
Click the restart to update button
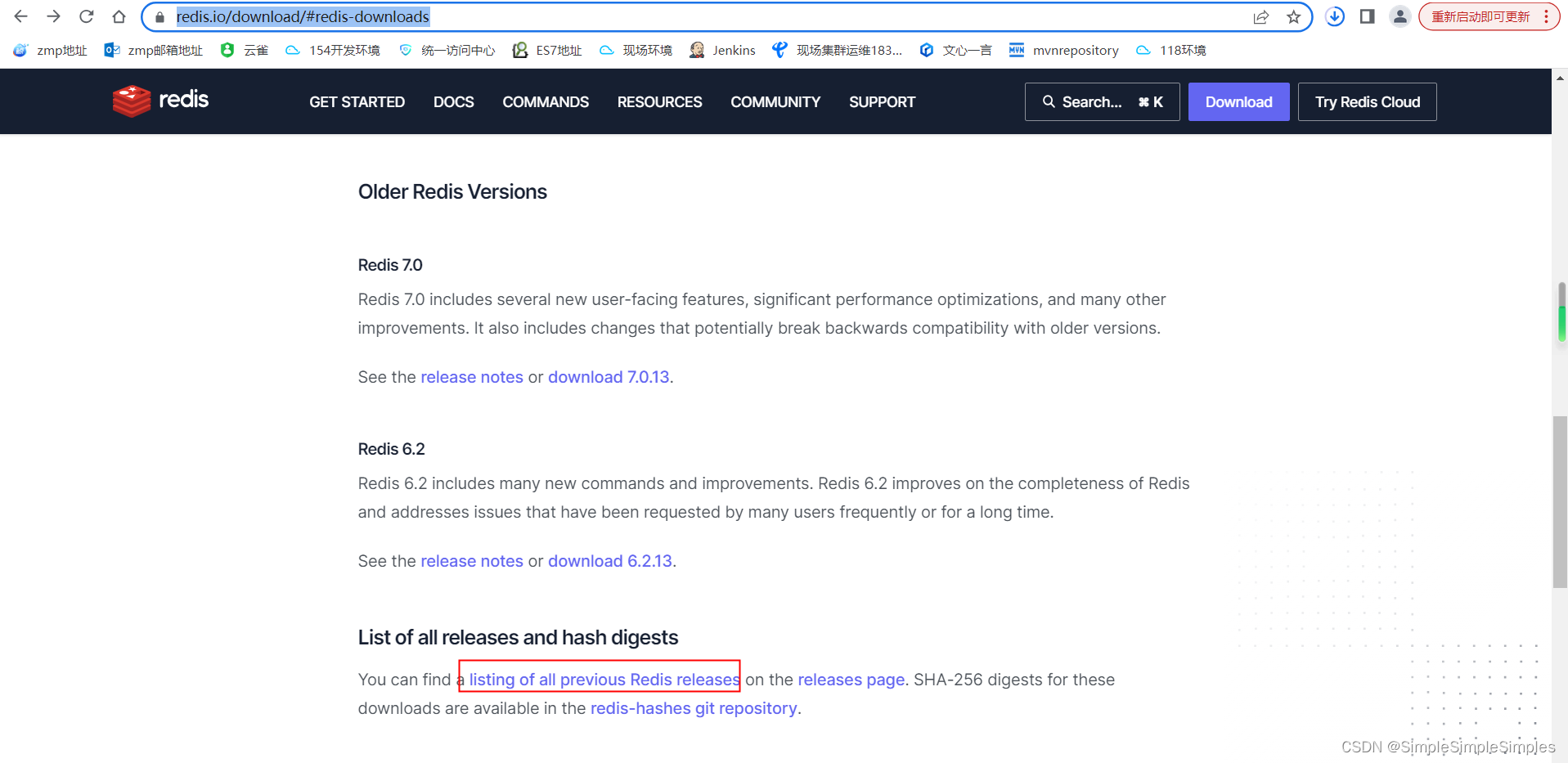(1489, 16)
